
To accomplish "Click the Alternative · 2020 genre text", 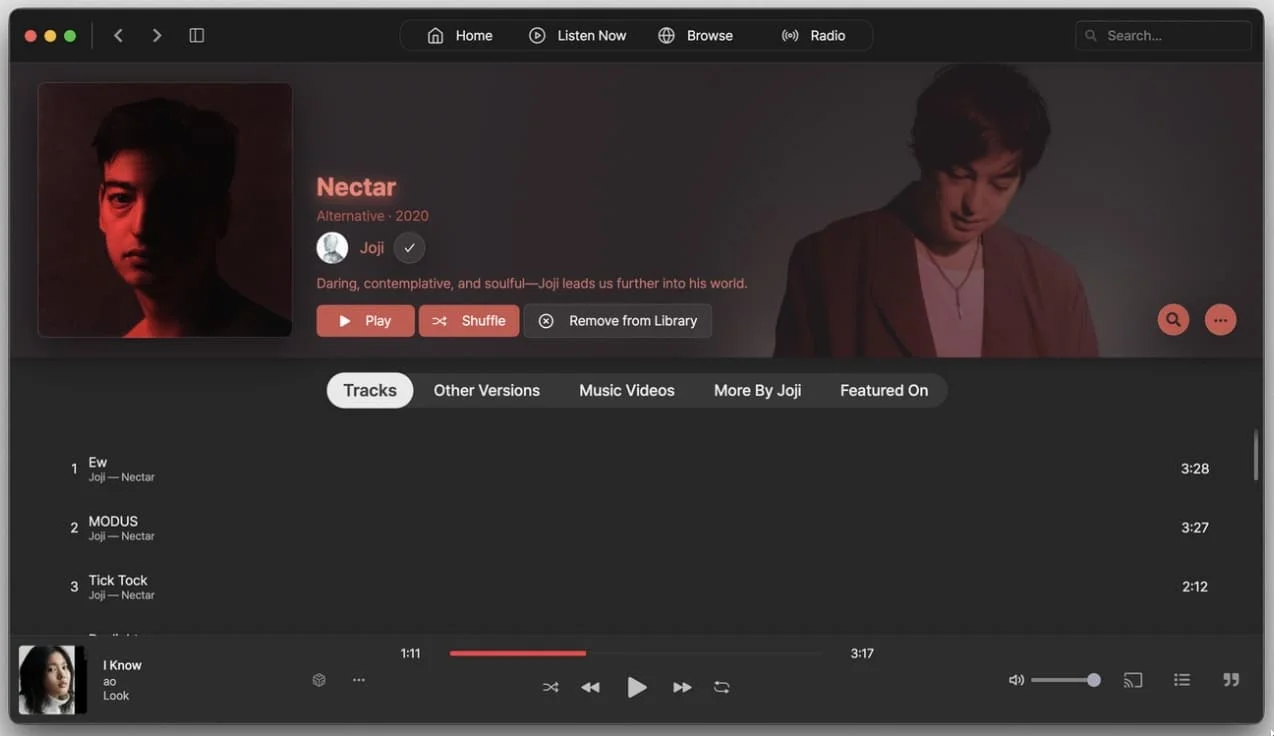I will pos(372,216).
